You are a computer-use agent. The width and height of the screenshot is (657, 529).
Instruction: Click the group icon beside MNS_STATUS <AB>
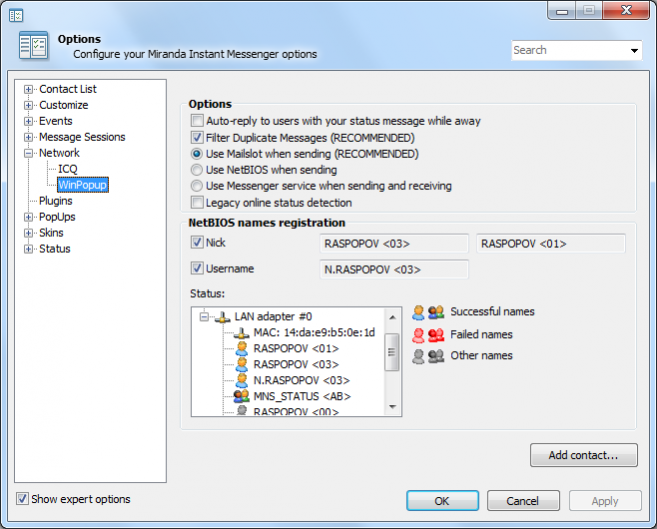click(241, 396)
